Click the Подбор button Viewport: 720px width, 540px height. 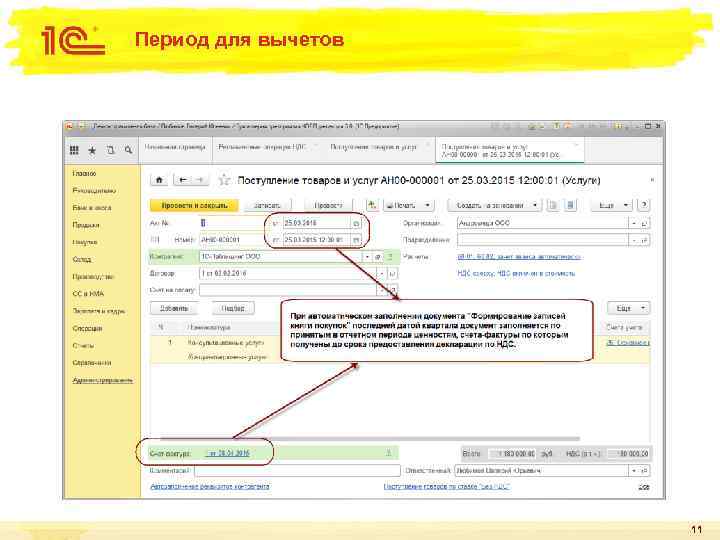coord(233,308)
